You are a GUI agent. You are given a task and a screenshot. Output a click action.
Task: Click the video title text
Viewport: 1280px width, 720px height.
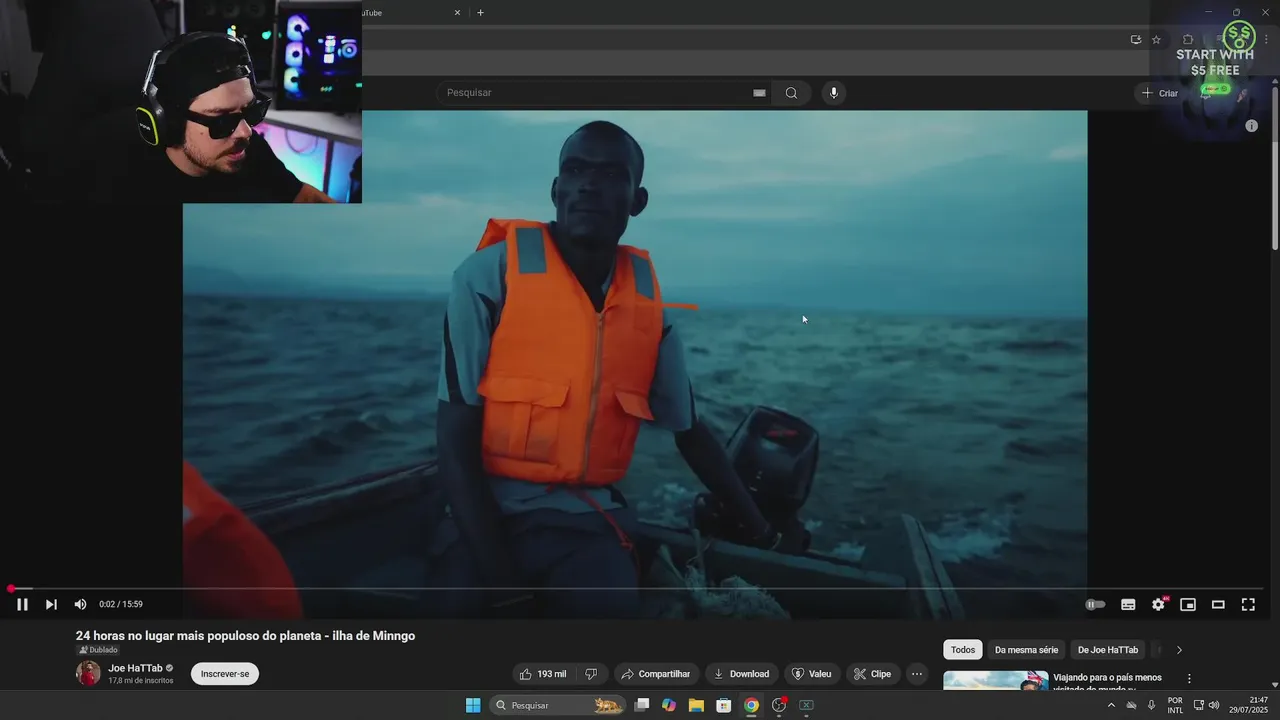(x=245, y=636)
